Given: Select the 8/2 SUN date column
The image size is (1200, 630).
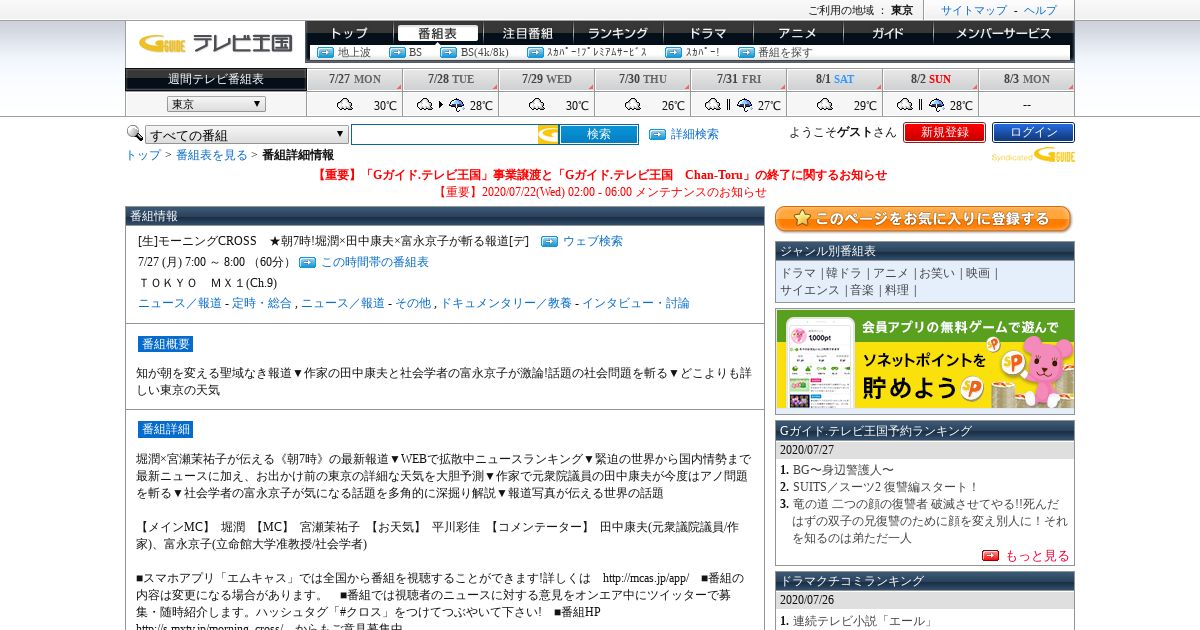Looking at the screenshot, I should coord(931,79).
